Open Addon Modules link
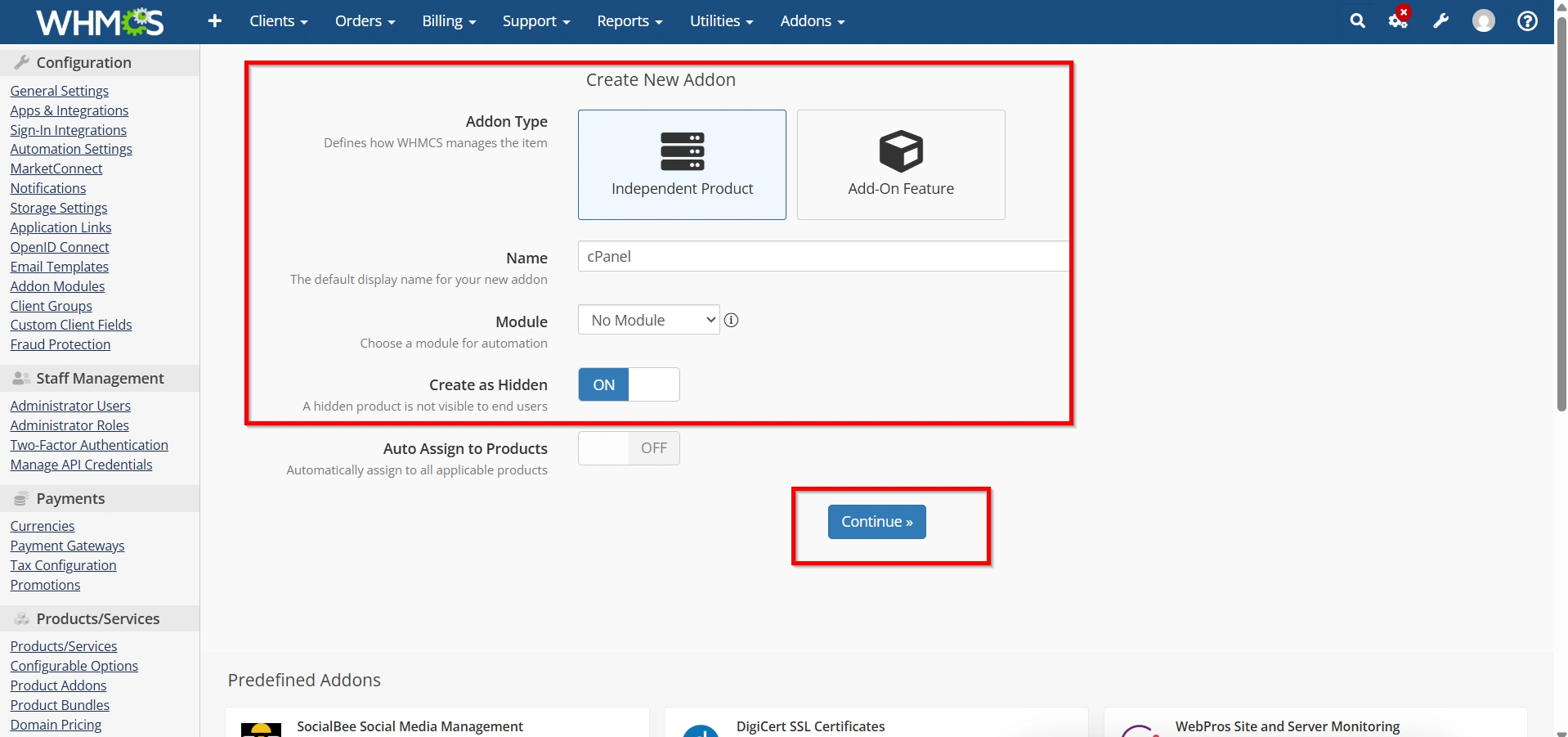This screenshot has width=1568, height=737. 58,286
